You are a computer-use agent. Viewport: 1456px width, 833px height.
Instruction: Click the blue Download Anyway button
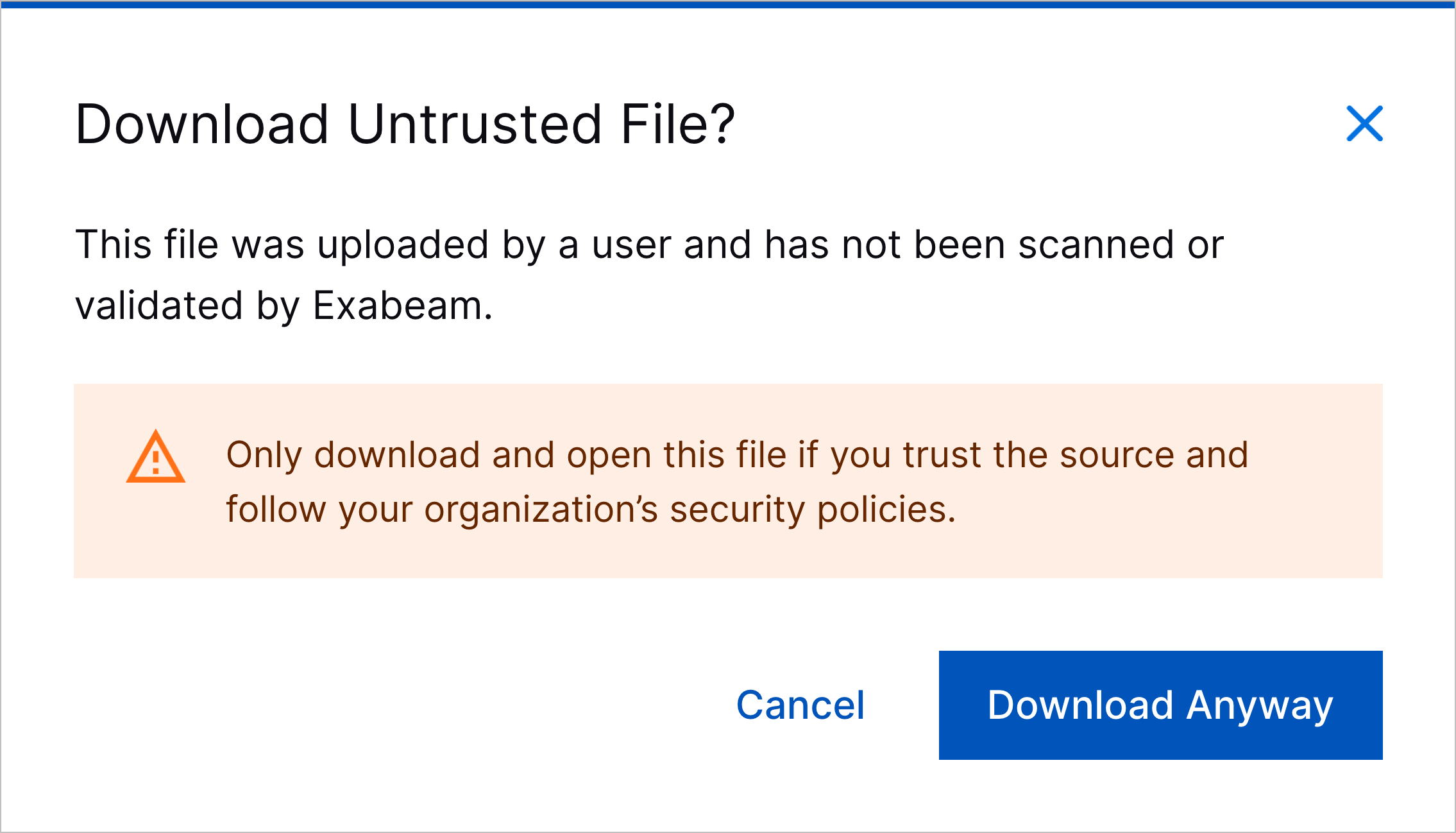[x=1162, y=707]
